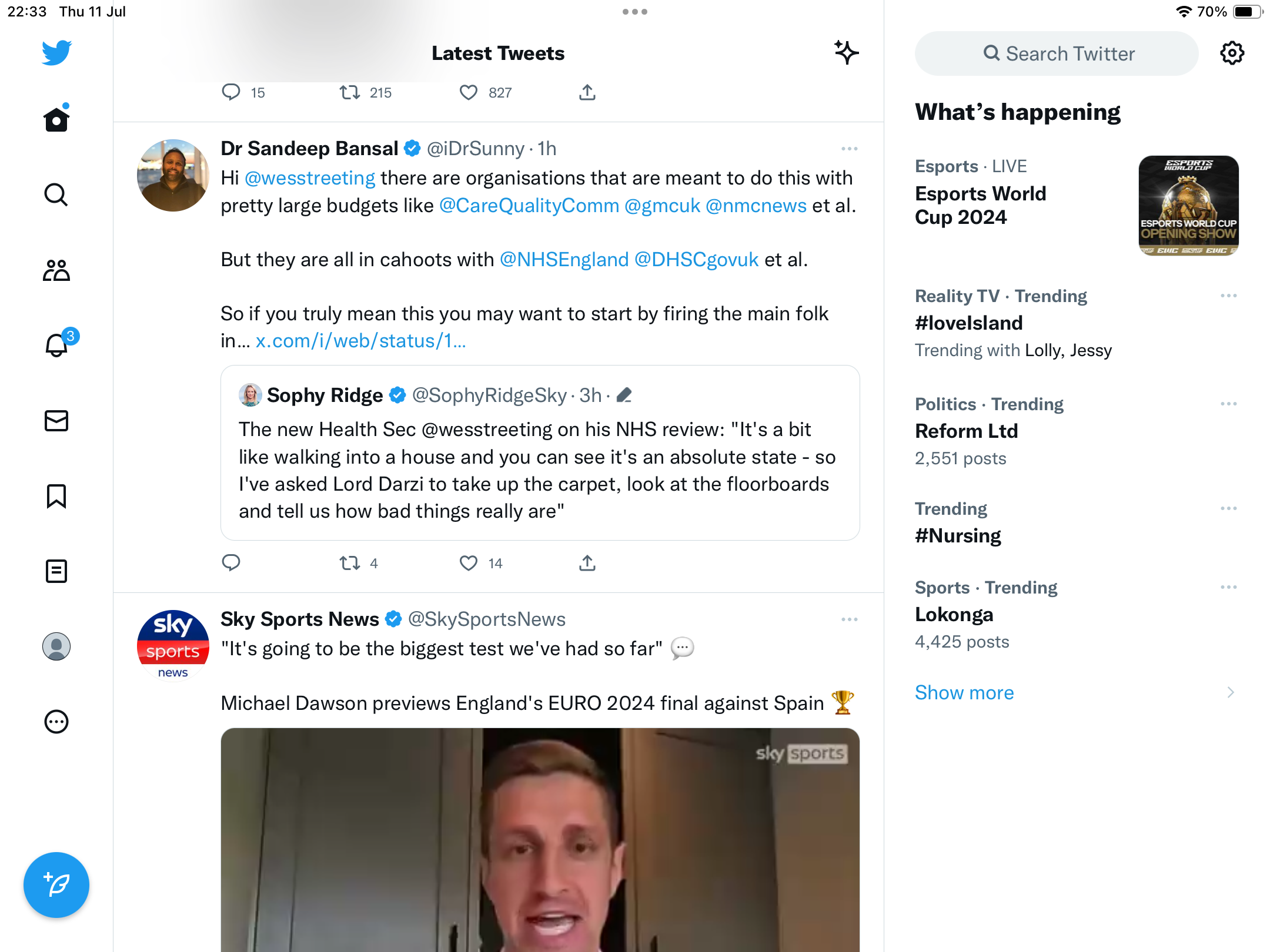Open more options for #loveIsland trend
This screenshot has height=952, width=1270.
[1228, 296]
